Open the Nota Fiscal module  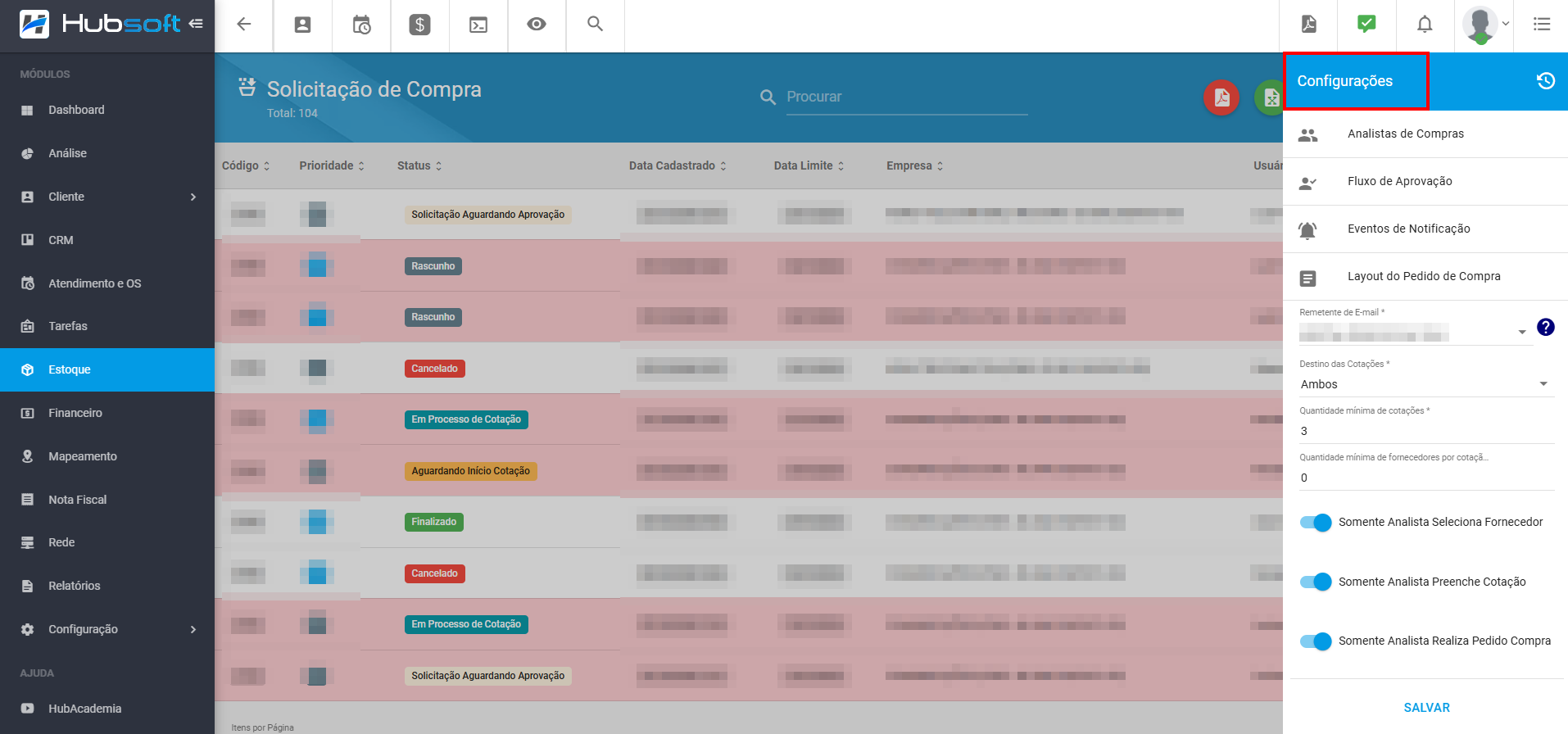click(x=107, y=500)
